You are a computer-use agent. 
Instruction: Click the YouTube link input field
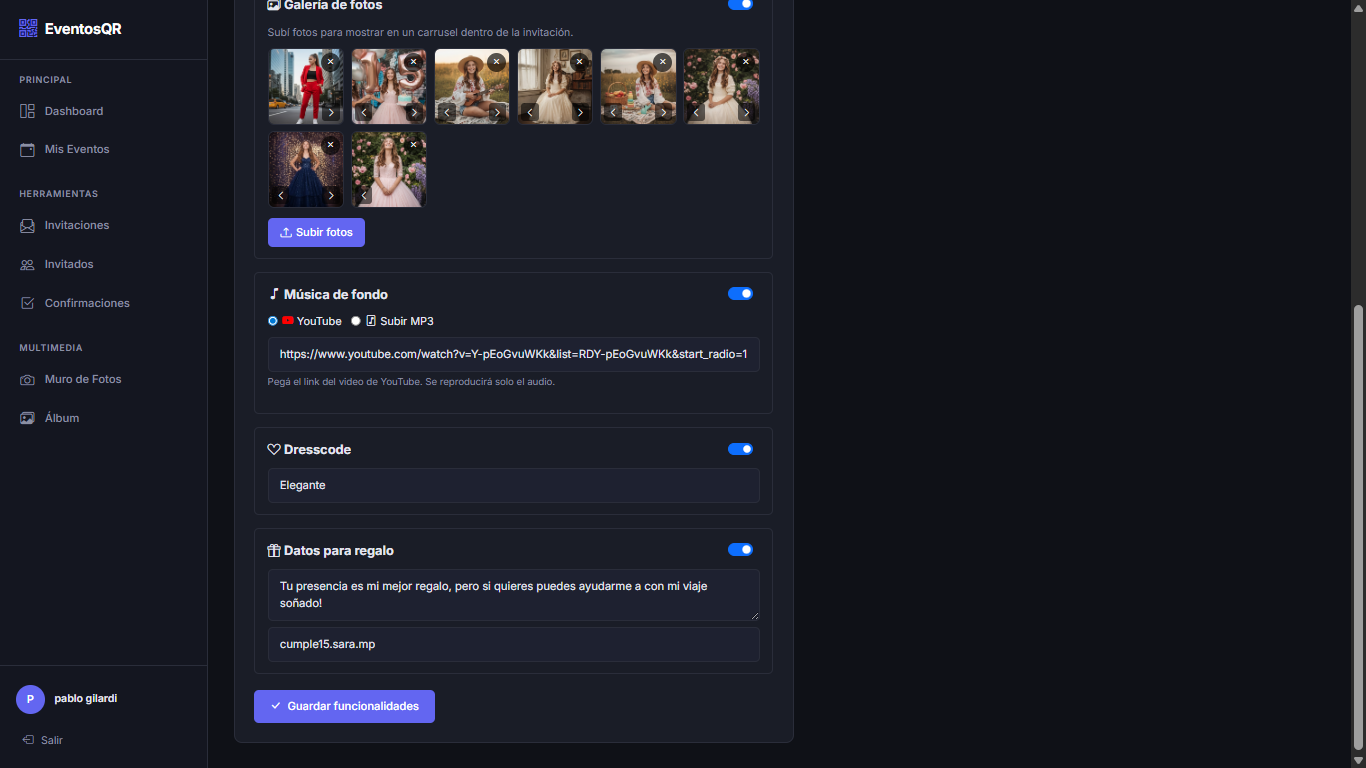click(x=513, y=354)
